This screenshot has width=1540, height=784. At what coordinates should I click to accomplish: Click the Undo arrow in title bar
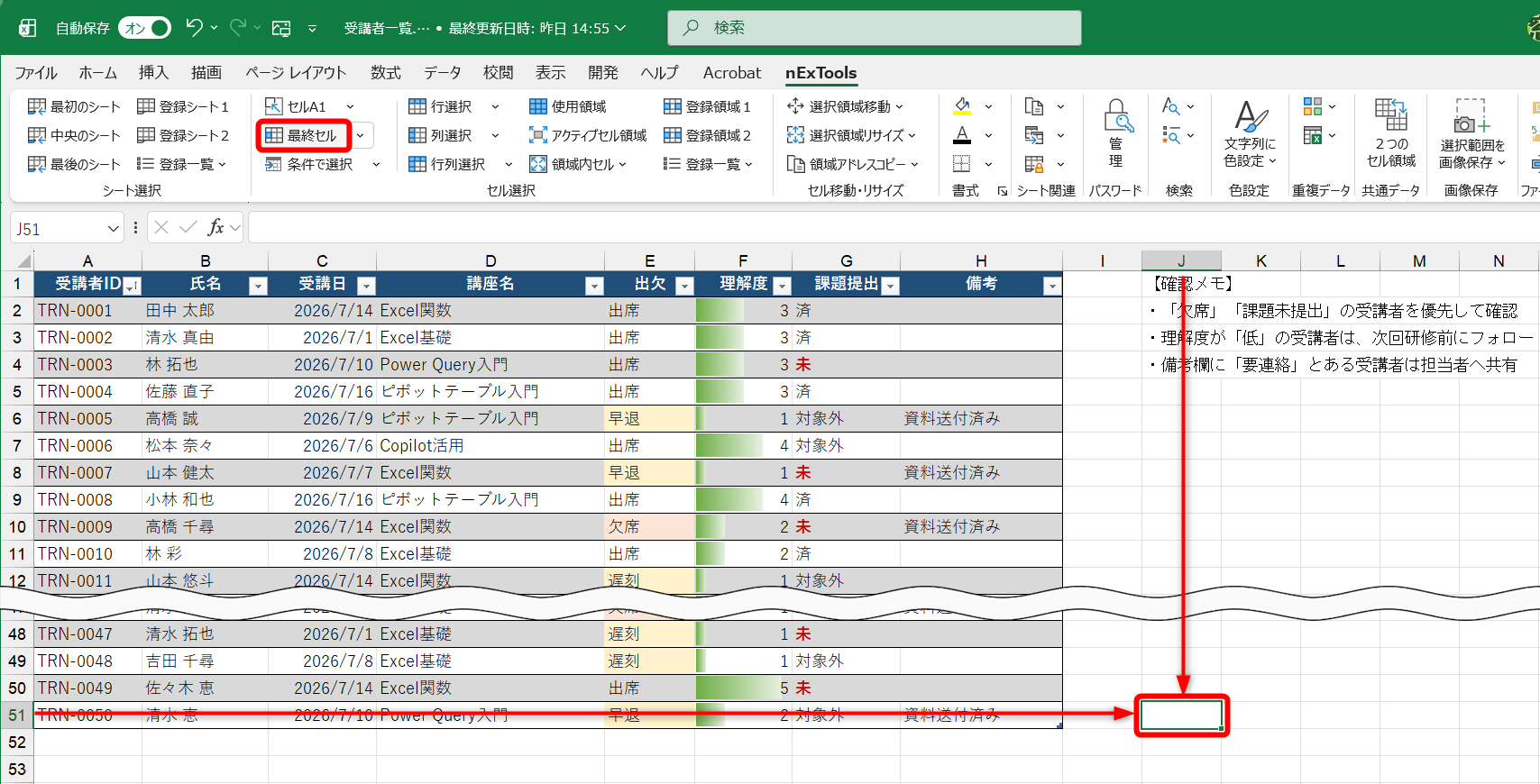click(194, 28)
